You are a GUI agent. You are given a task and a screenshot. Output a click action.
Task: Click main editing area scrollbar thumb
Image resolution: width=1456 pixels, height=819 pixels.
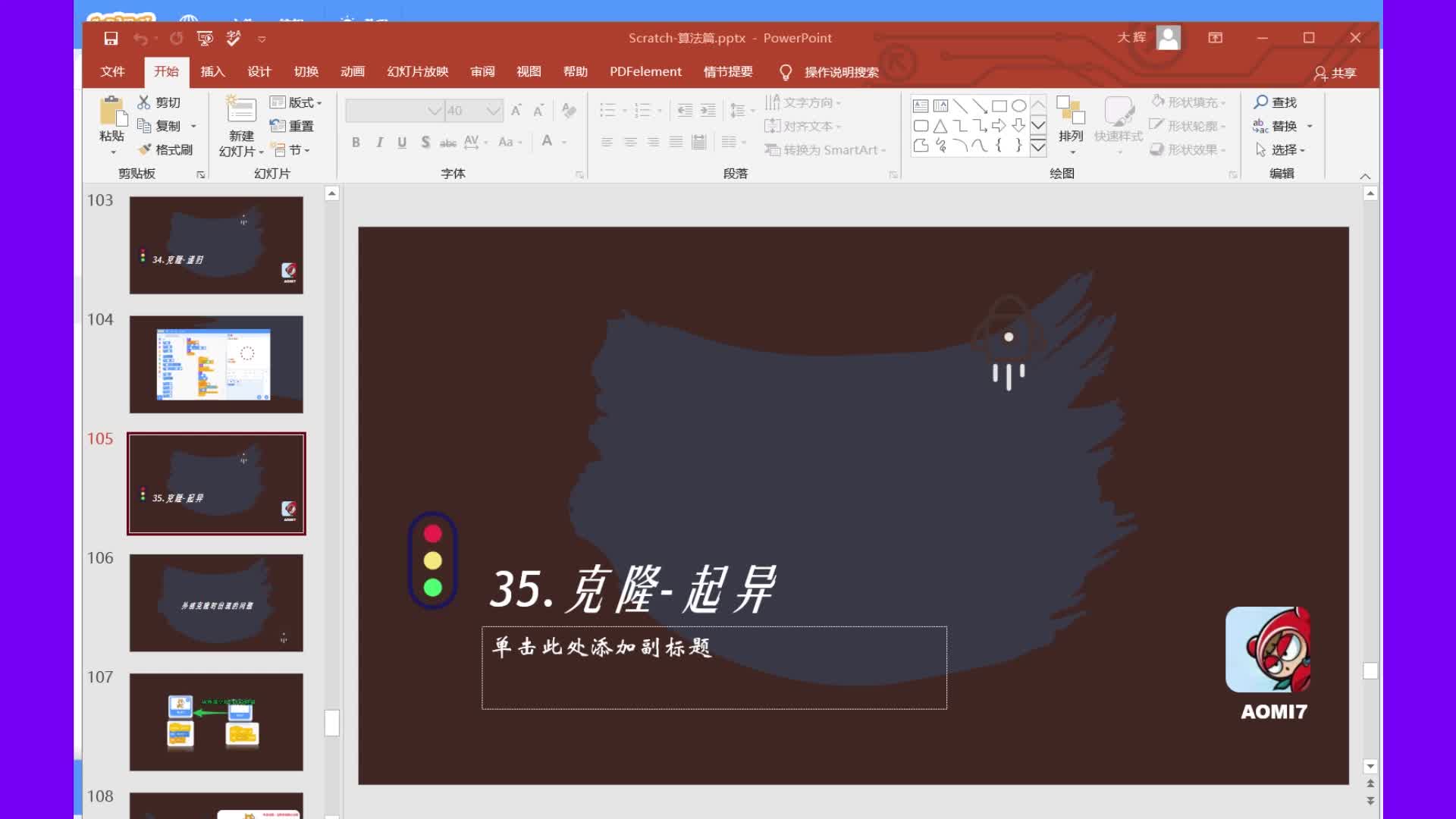(x=1370, y=671)
